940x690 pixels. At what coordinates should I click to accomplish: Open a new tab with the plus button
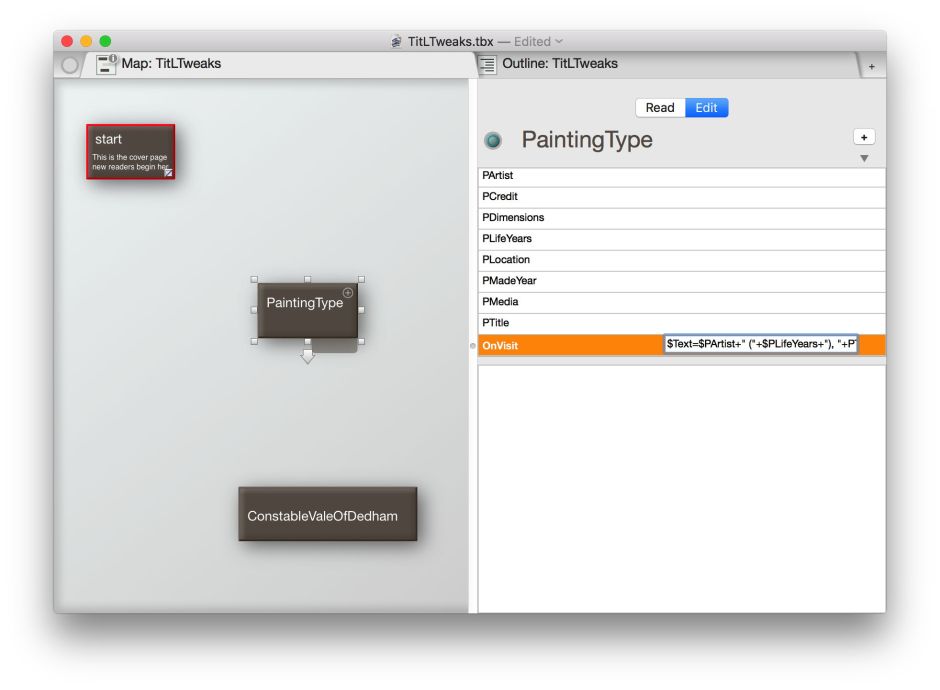[871, 66]
